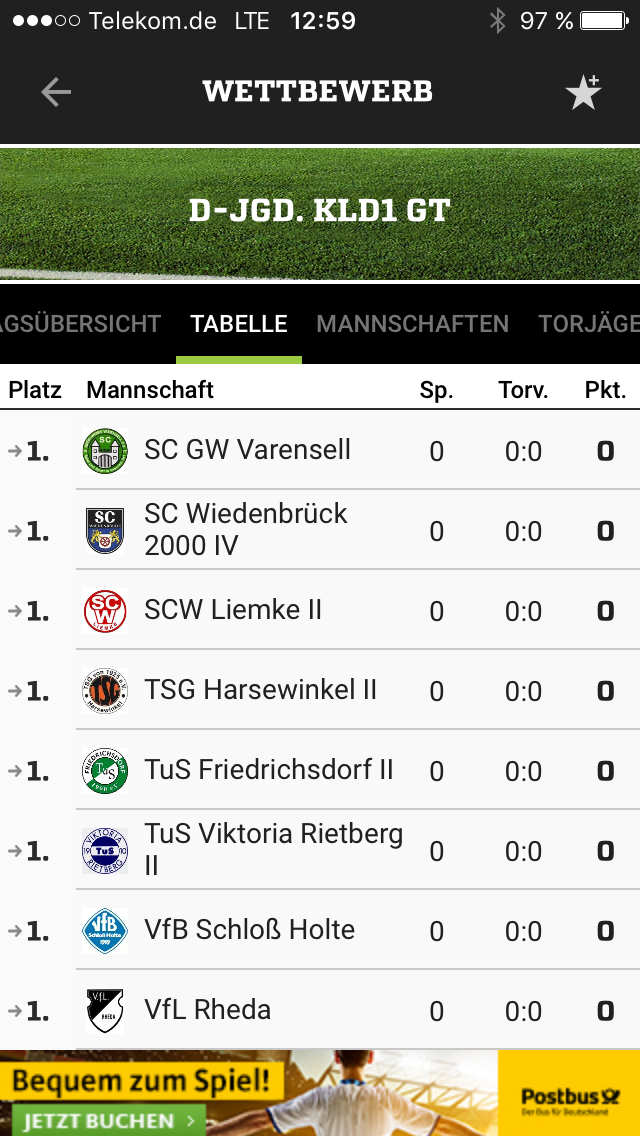Viewport: 640px width, 1136px height.
Task: Tap the VfB Schloß Holte crest
Action: tap(105, 931)
